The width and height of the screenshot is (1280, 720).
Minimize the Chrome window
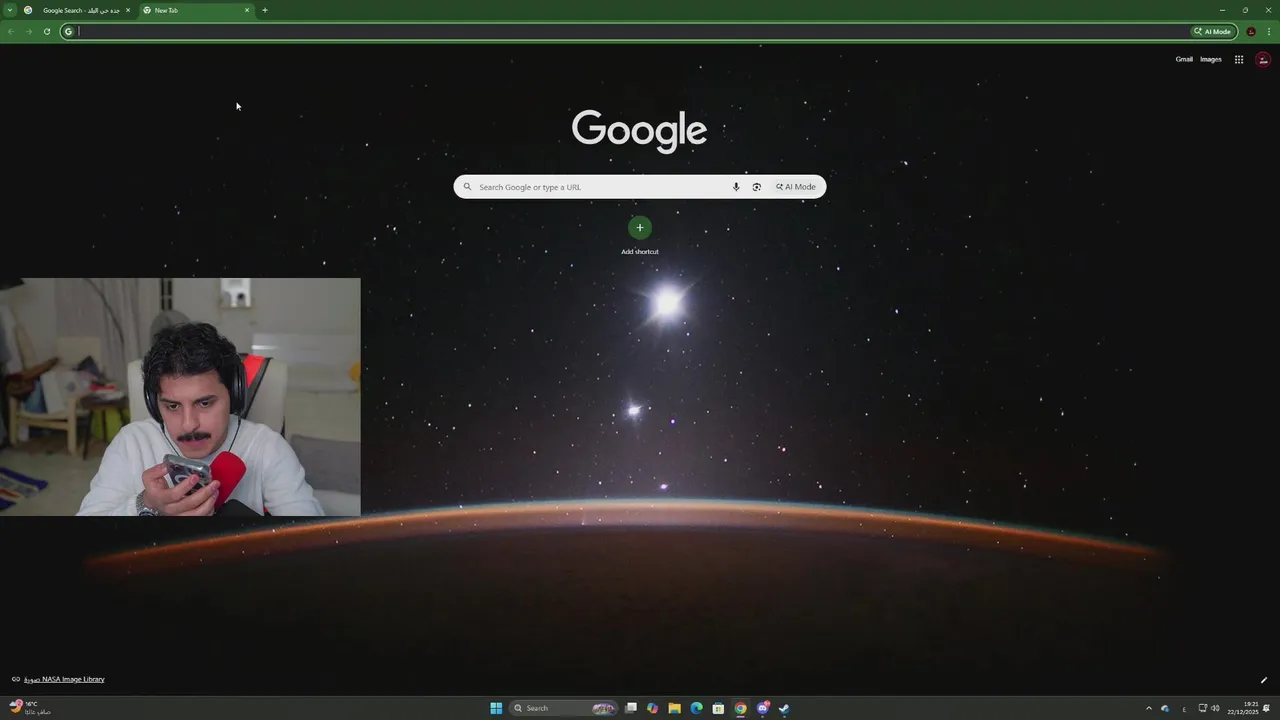(1222, 10)
